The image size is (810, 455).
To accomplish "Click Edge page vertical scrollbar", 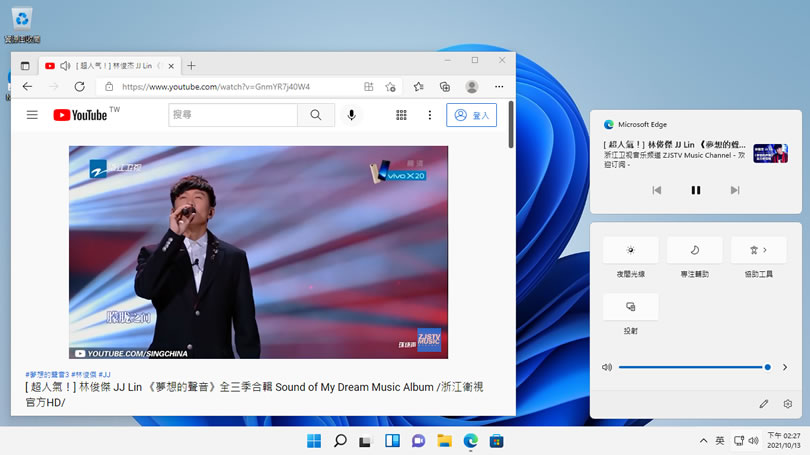I will tap(511, 125).
